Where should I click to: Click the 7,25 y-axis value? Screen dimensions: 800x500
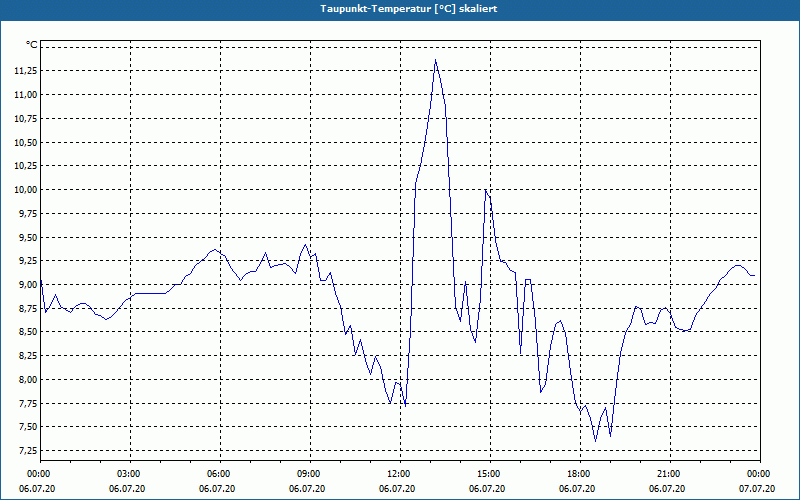tap(28, 451)
